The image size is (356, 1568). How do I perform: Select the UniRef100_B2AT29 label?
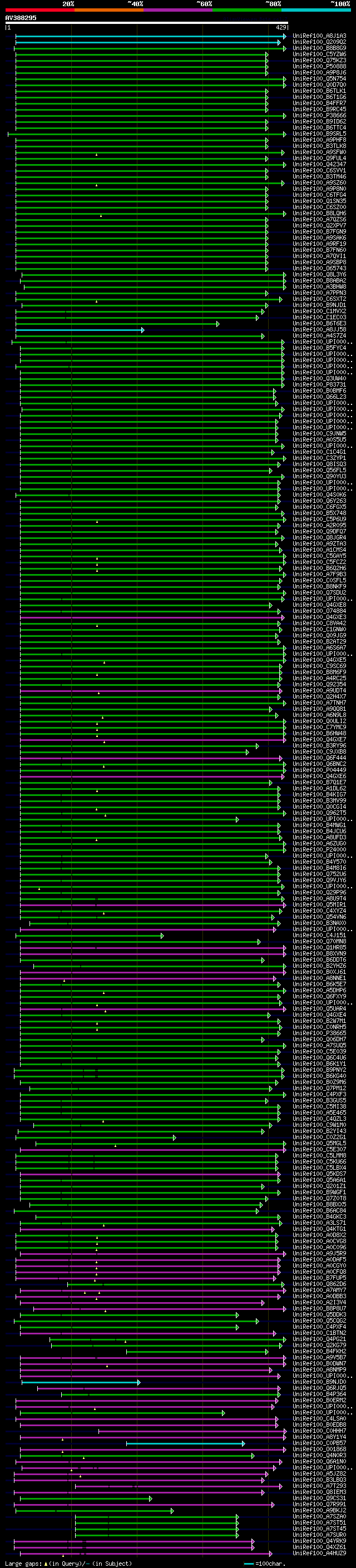pos(319,641)
